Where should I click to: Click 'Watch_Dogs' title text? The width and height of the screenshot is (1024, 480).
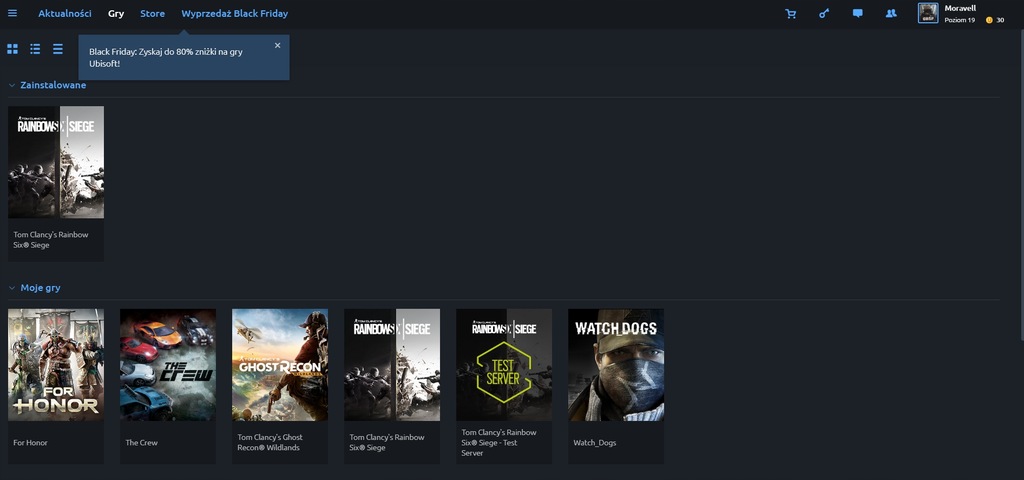[x=595, y=443]
